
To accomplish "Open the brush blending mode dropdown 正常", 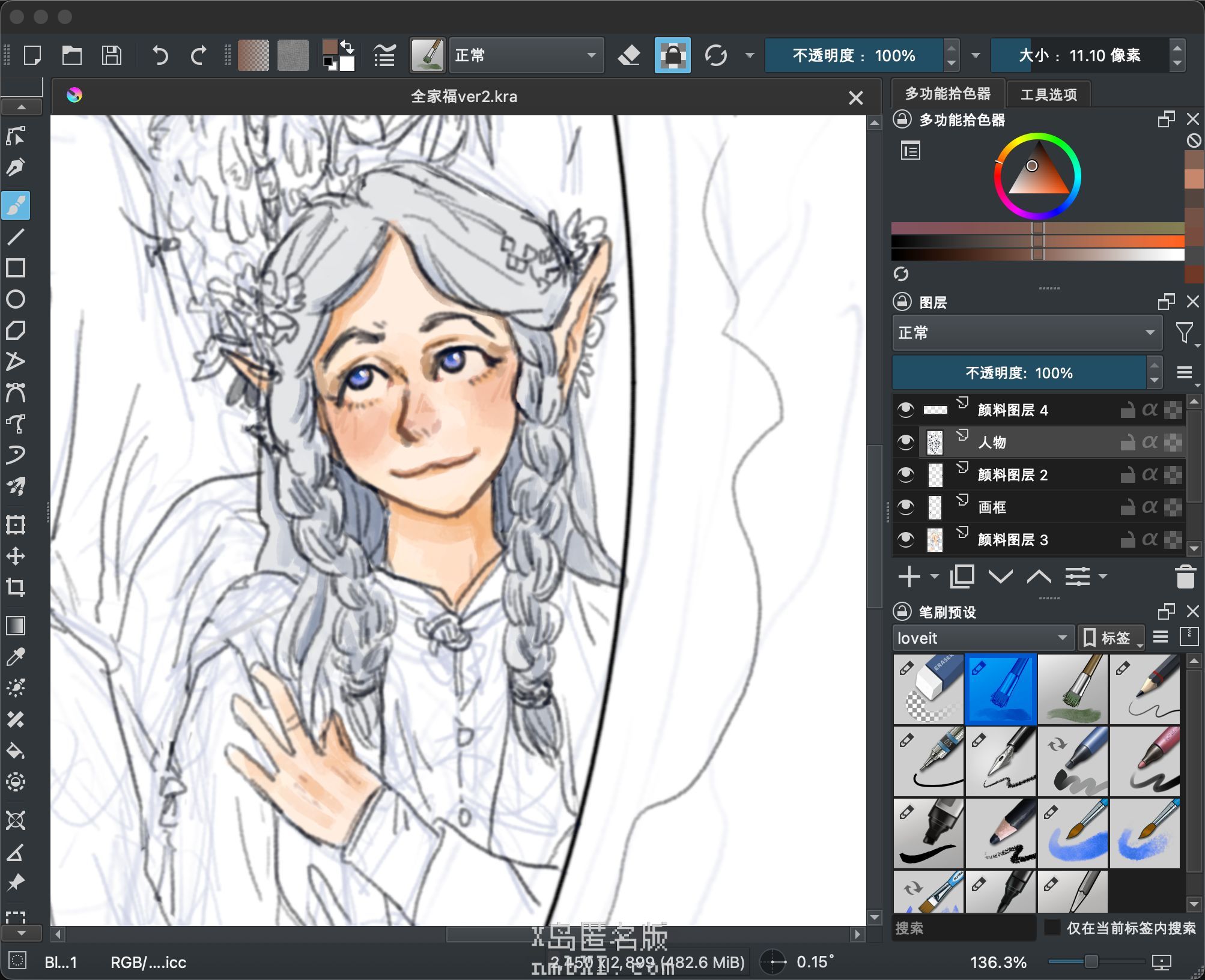I will click(526, 55).
